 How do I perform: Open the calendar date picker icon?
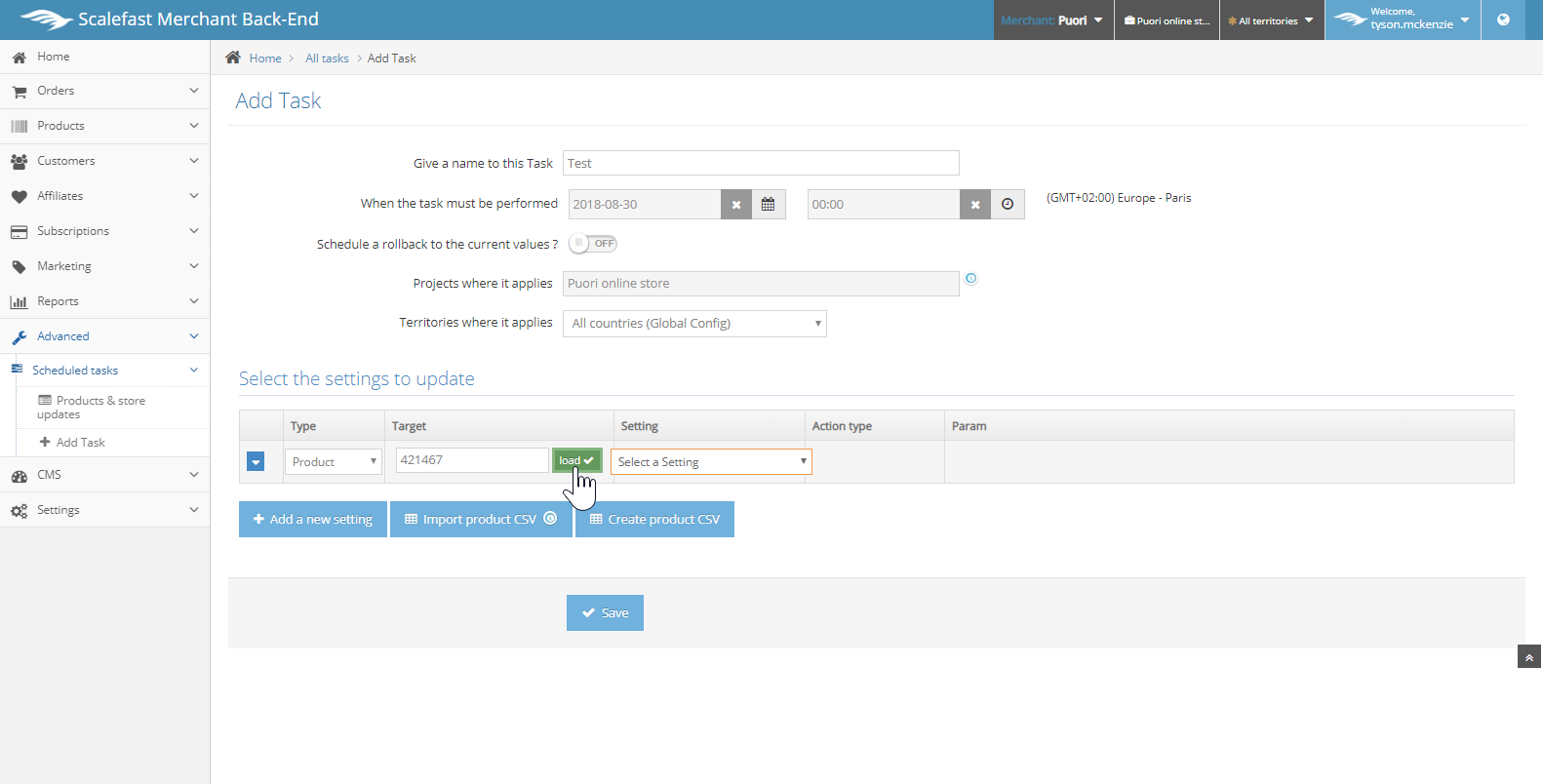coord(768,205)
